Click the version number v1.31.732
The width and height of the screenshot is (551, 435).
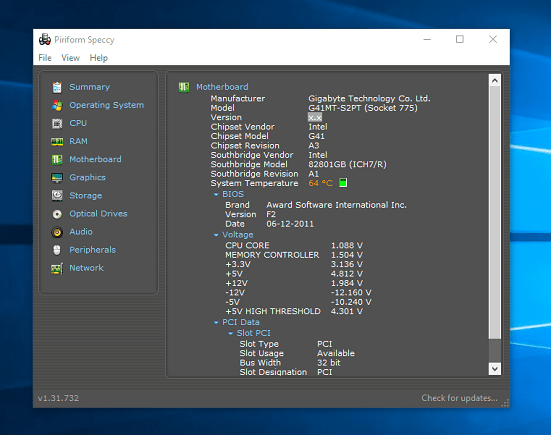click(58, 398)
